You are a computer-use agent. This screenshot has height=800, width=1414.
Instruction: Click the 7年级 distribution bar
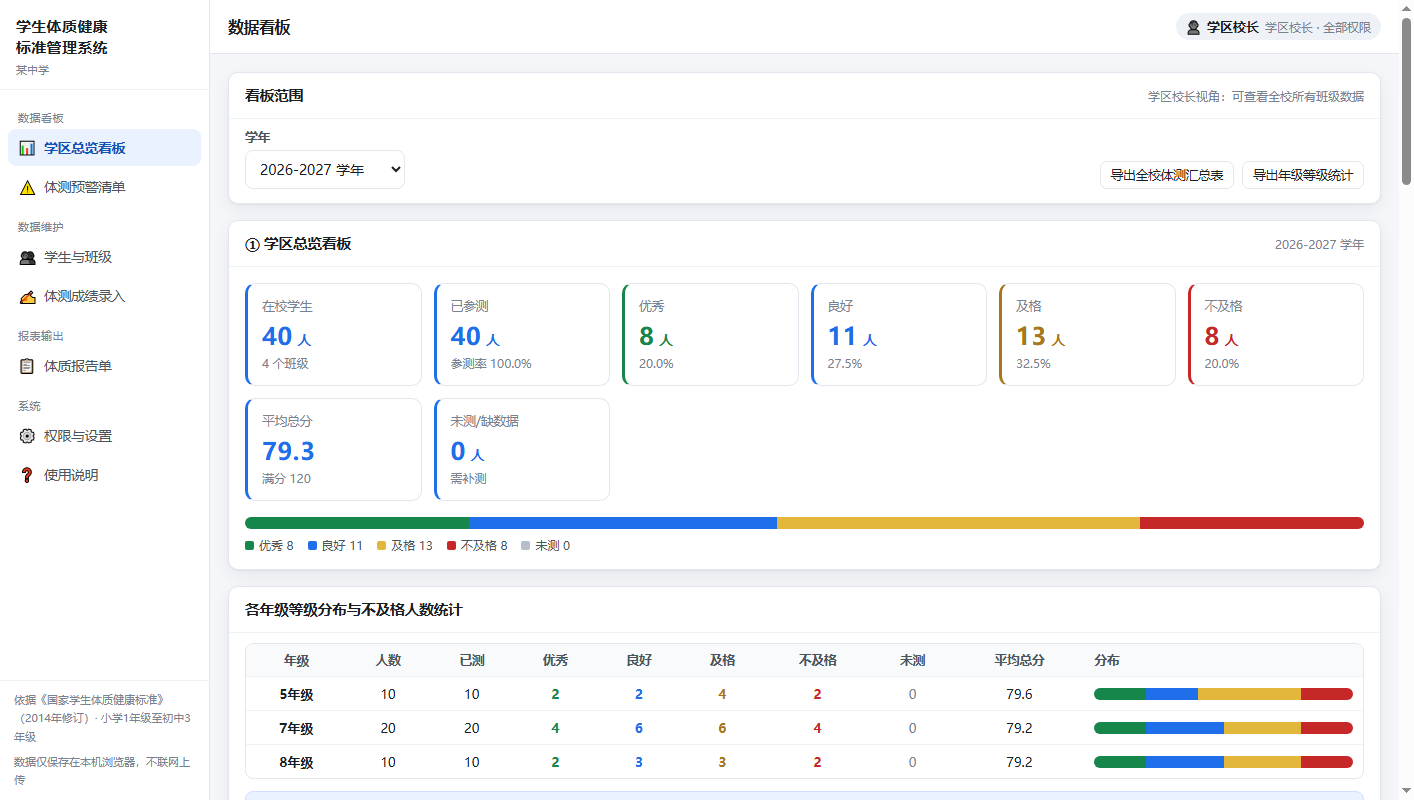click(1223, 728)
